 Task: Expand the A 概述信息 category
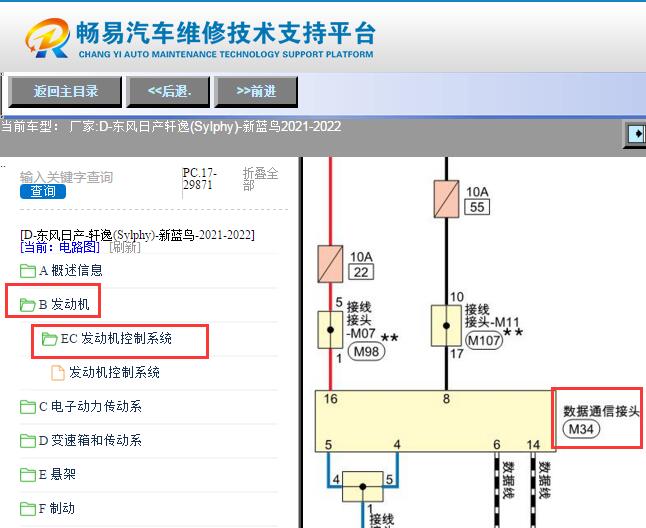point(70,271)
